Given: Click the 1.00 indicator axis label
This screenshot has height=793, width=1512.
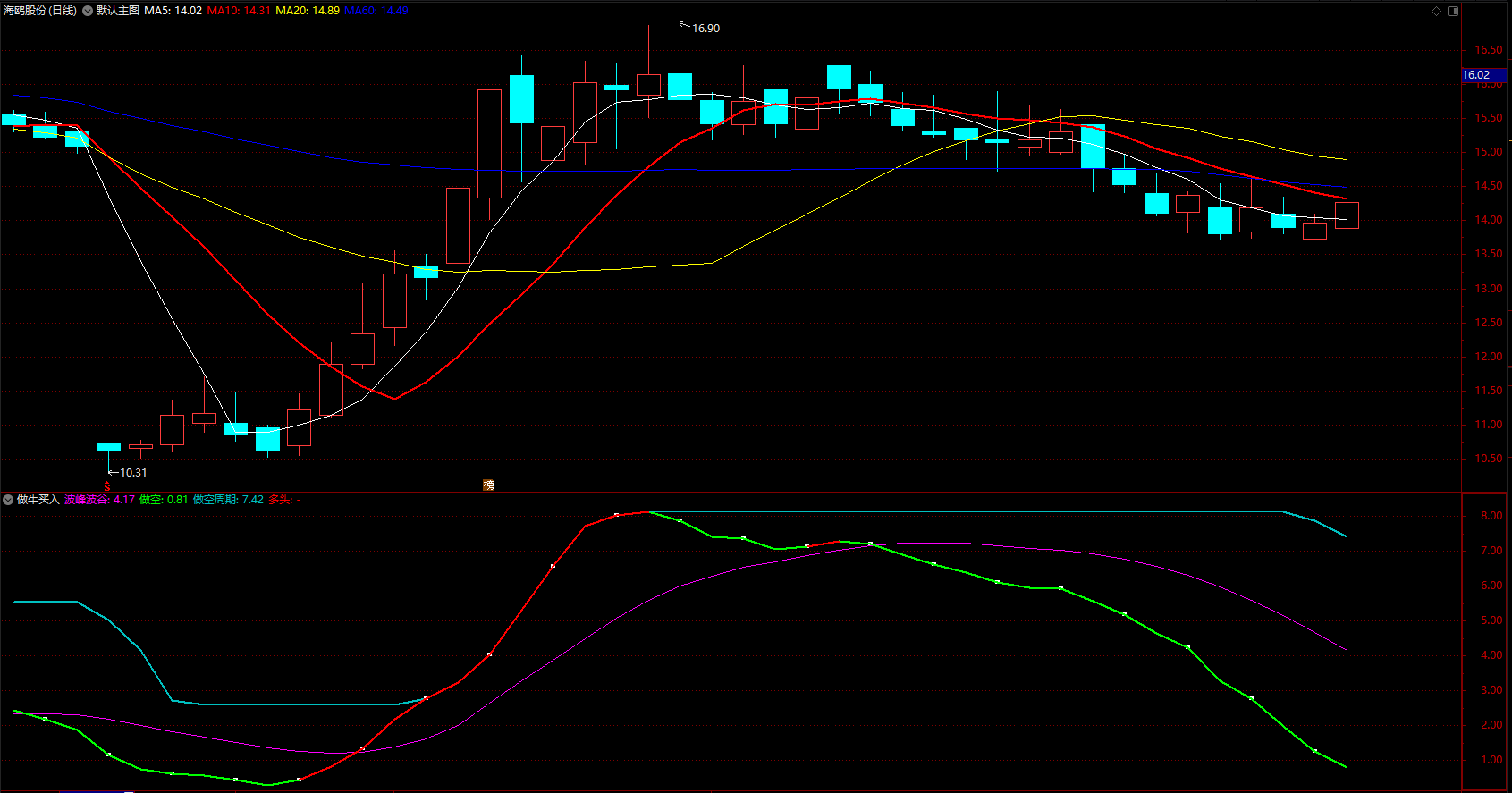Looking at the screenshot, I should click(1491, 760).
